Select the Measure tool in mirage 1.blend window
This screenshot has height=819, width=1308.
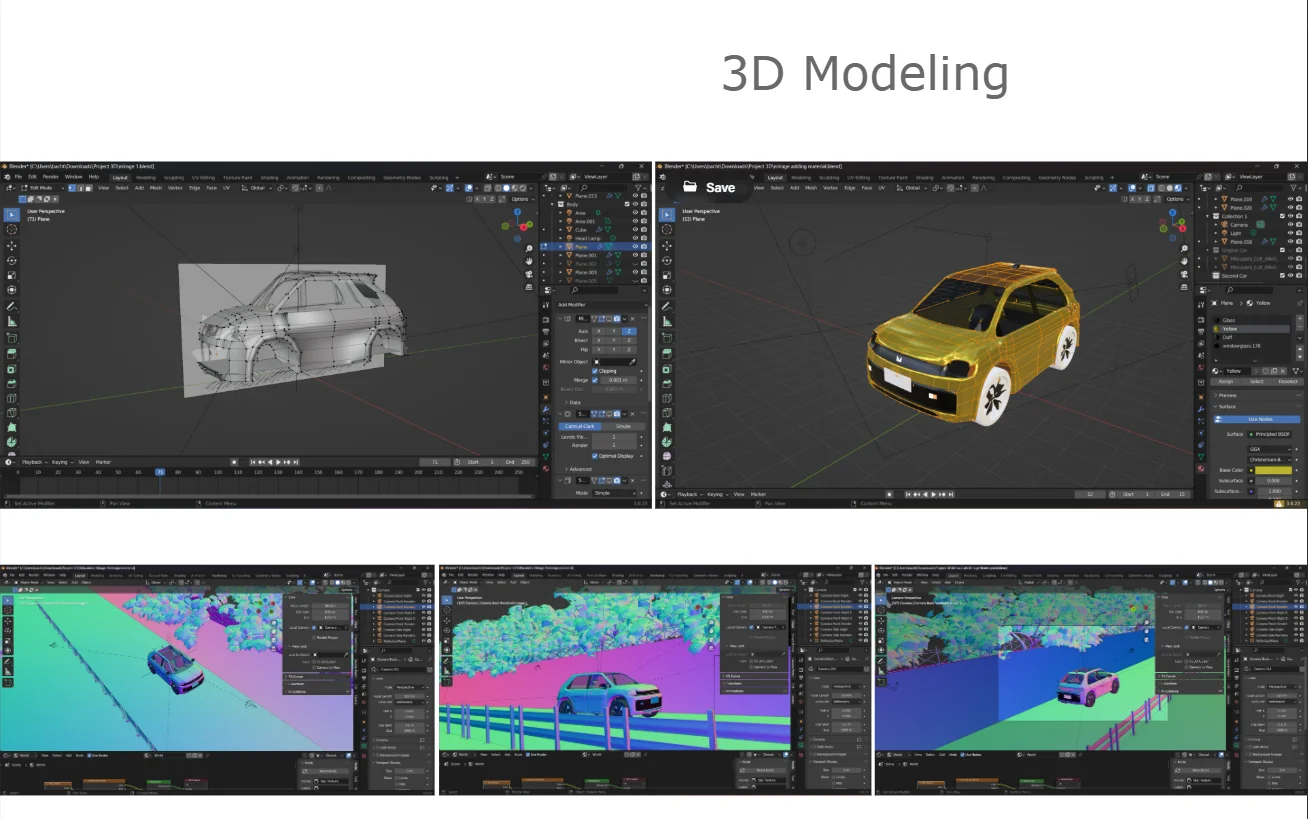tap(12, 322)
